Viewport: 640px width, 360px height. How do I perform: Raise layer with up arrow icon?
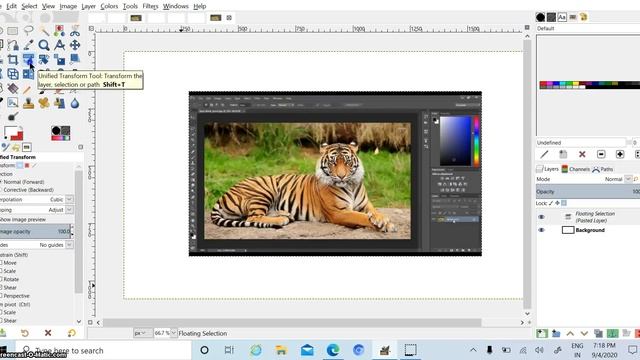coord(570,333)
